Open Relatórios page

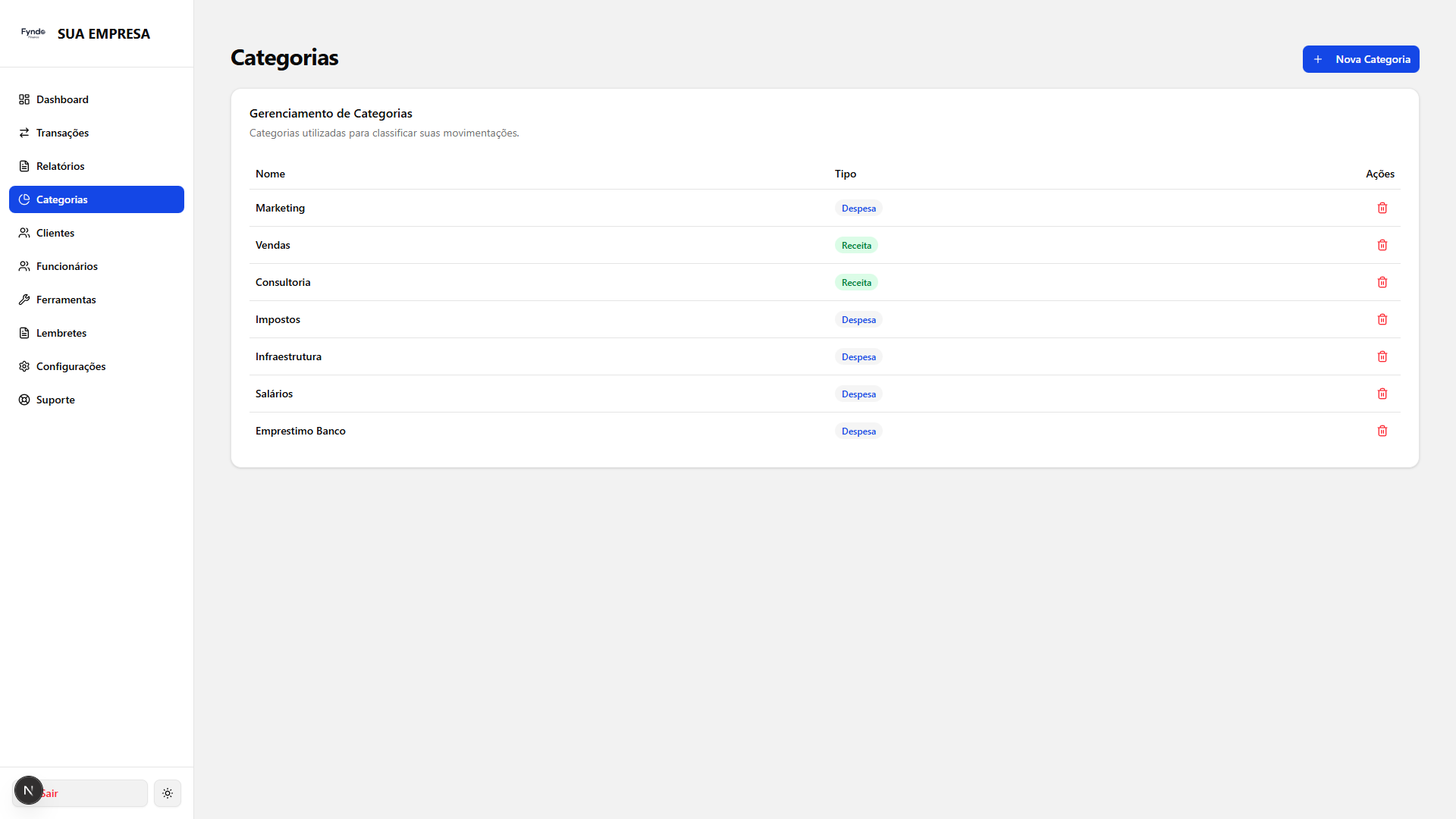tap(60, 166)
